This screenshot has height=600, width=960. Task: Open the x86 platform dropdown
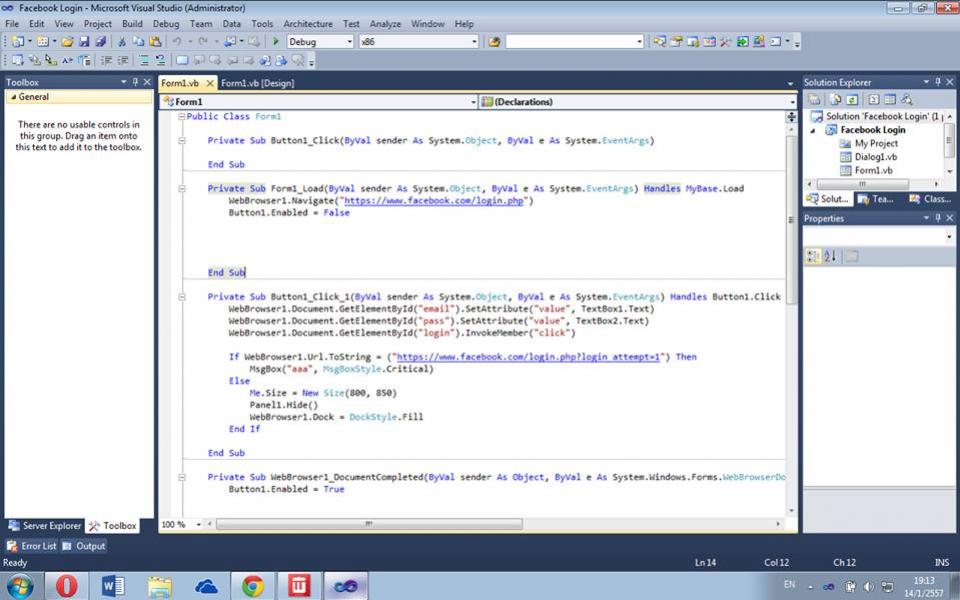[474, 42]
